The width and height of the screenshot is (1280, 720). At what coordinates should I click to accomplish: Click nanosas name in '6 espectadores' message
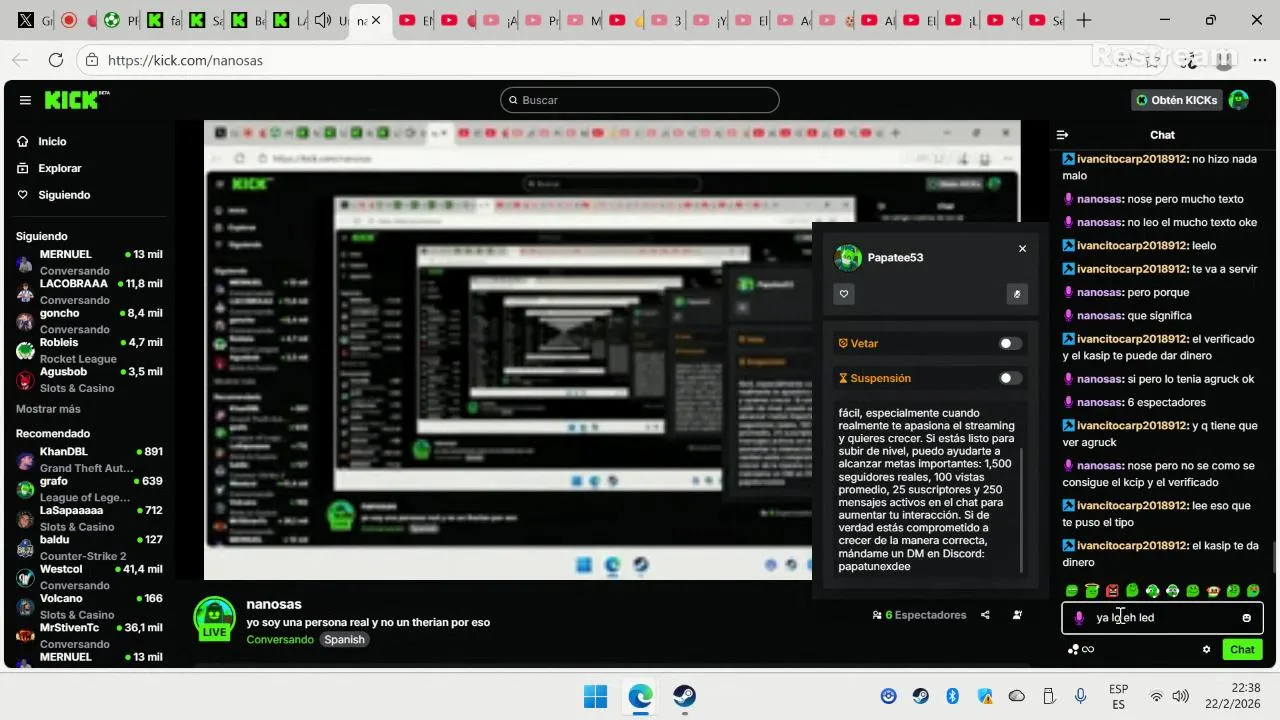click(x=1100, y=402)
